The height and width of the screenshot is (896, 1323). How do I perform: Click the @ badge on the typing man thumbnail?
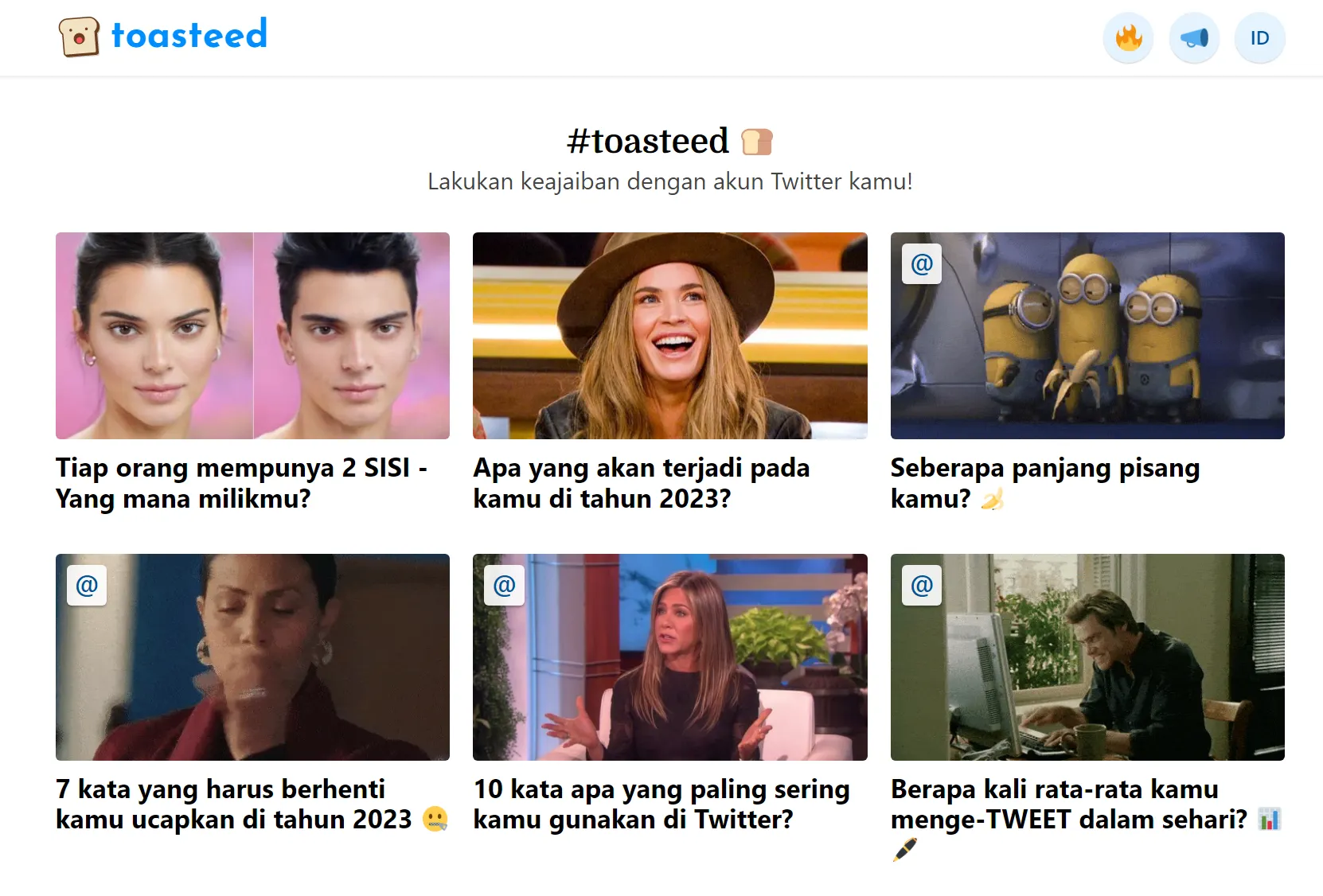(x=922, y=586)
